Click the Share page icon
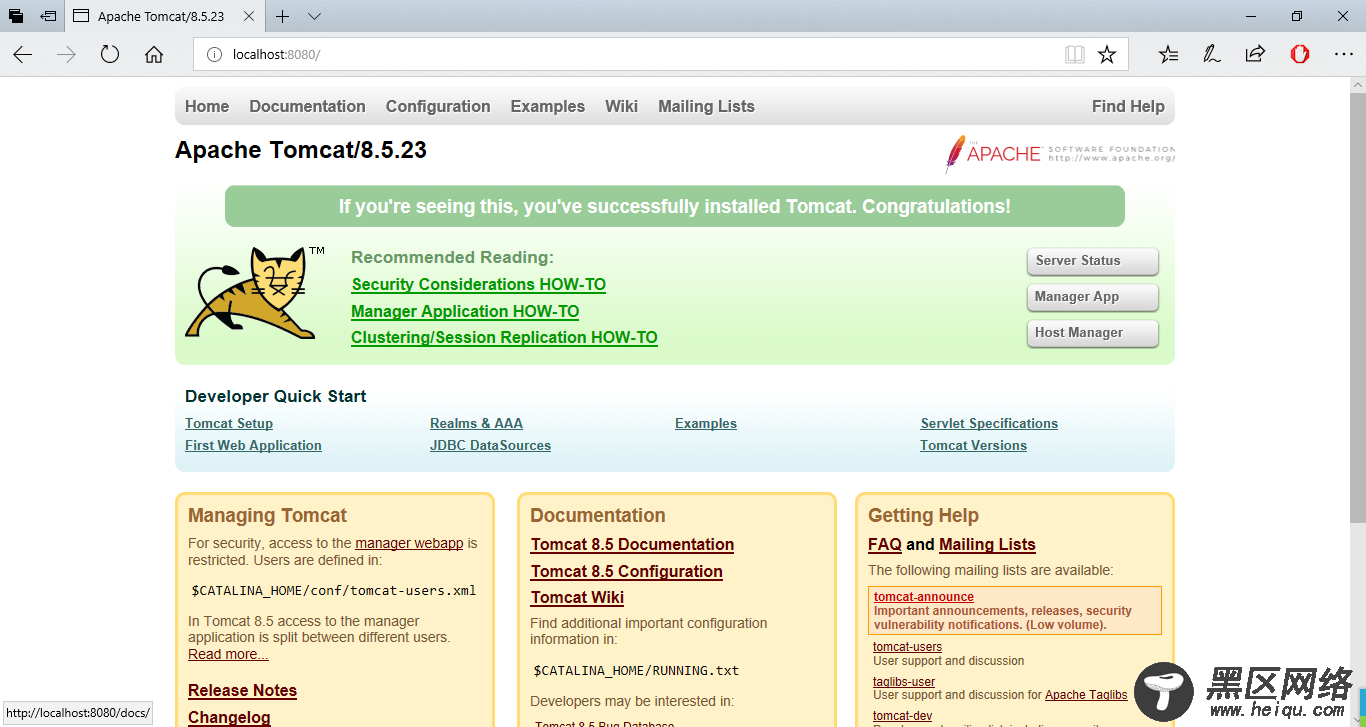The image size is (1366, 727). [1255, 55]
